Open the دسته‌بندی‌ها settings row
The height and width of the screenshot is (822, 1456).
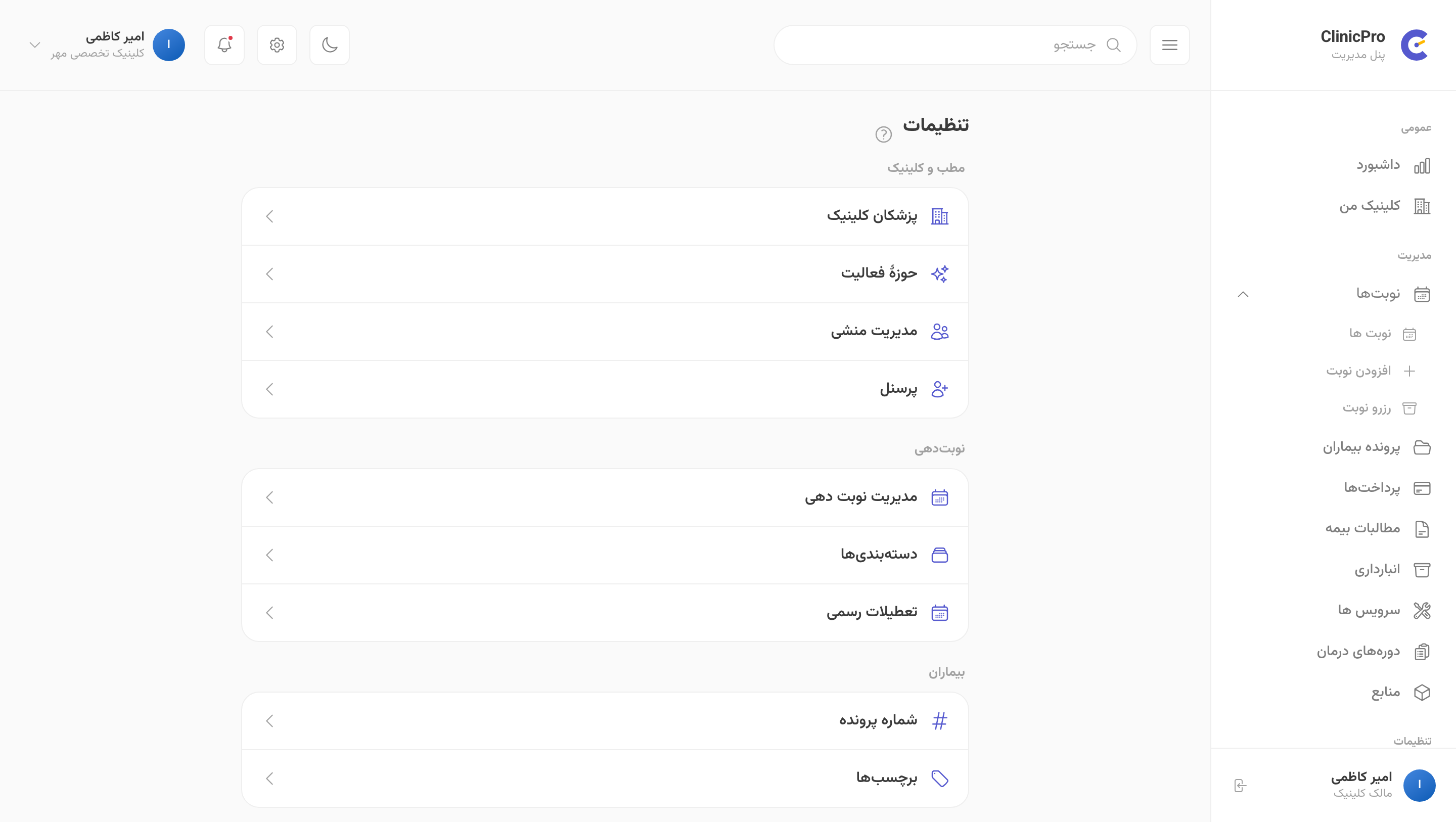605,555
